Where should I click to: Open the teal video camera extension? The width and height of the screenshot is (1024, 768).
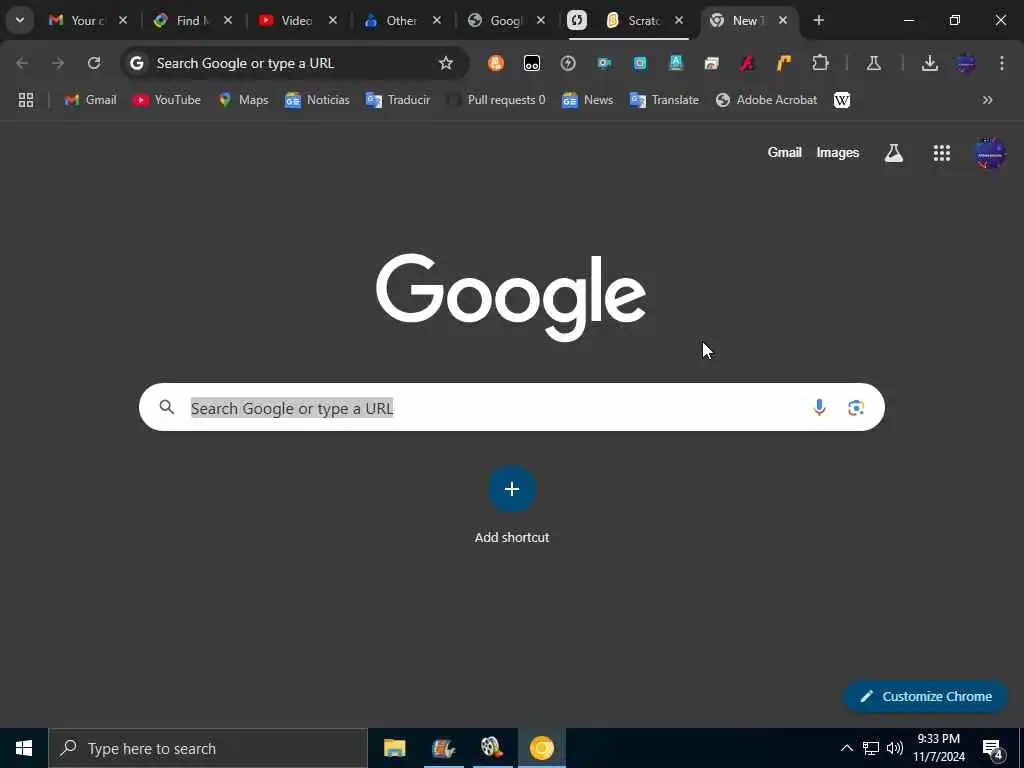pyautogui.click(x=604, y=63)
